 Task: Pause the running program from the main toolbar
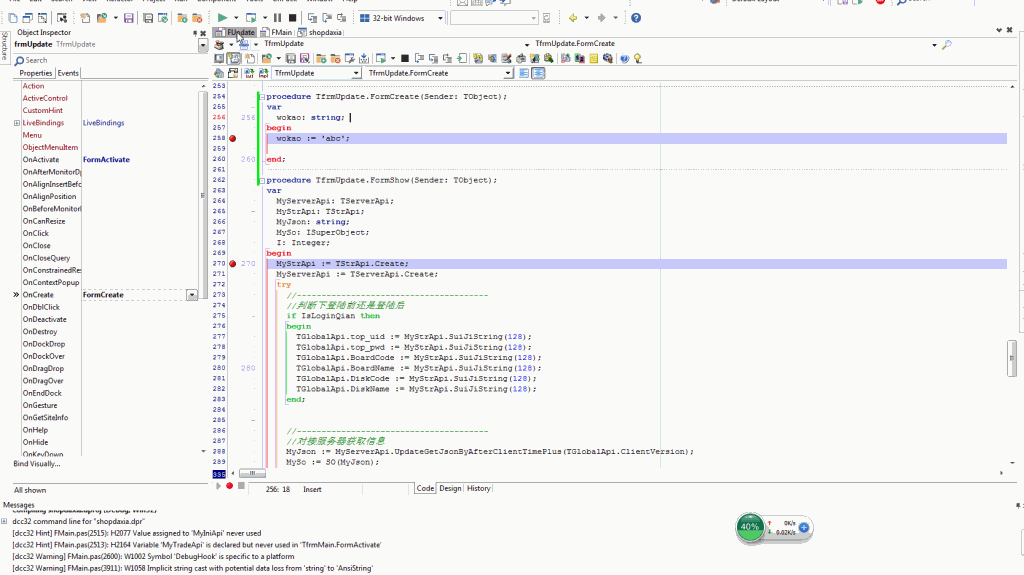pyautogui.click(x=278, y=18)
